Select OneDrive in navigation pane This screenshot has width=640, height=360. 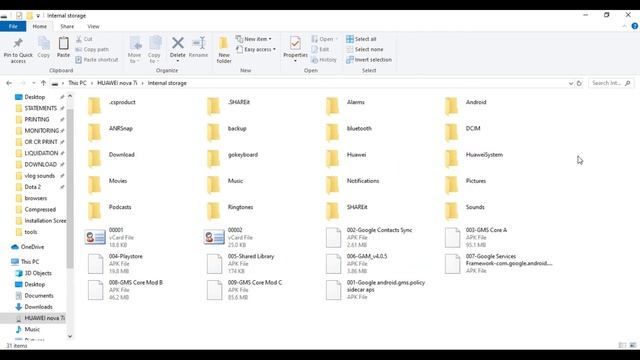(x=28, y=247)
